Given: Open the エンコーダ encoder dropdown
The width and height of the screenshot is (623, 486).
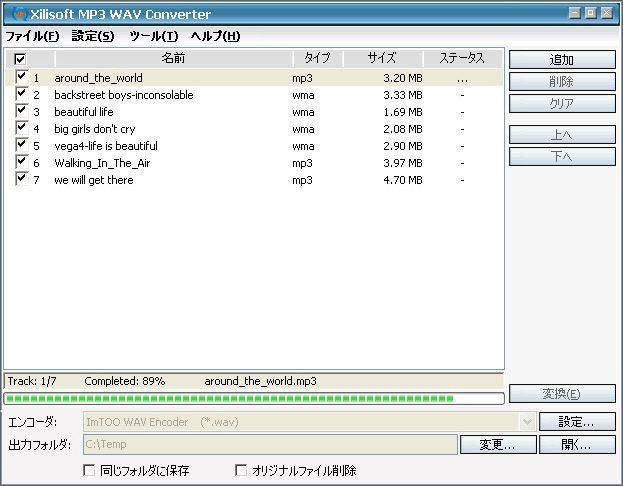Looking at the screenshot, I should coord(527,422).
